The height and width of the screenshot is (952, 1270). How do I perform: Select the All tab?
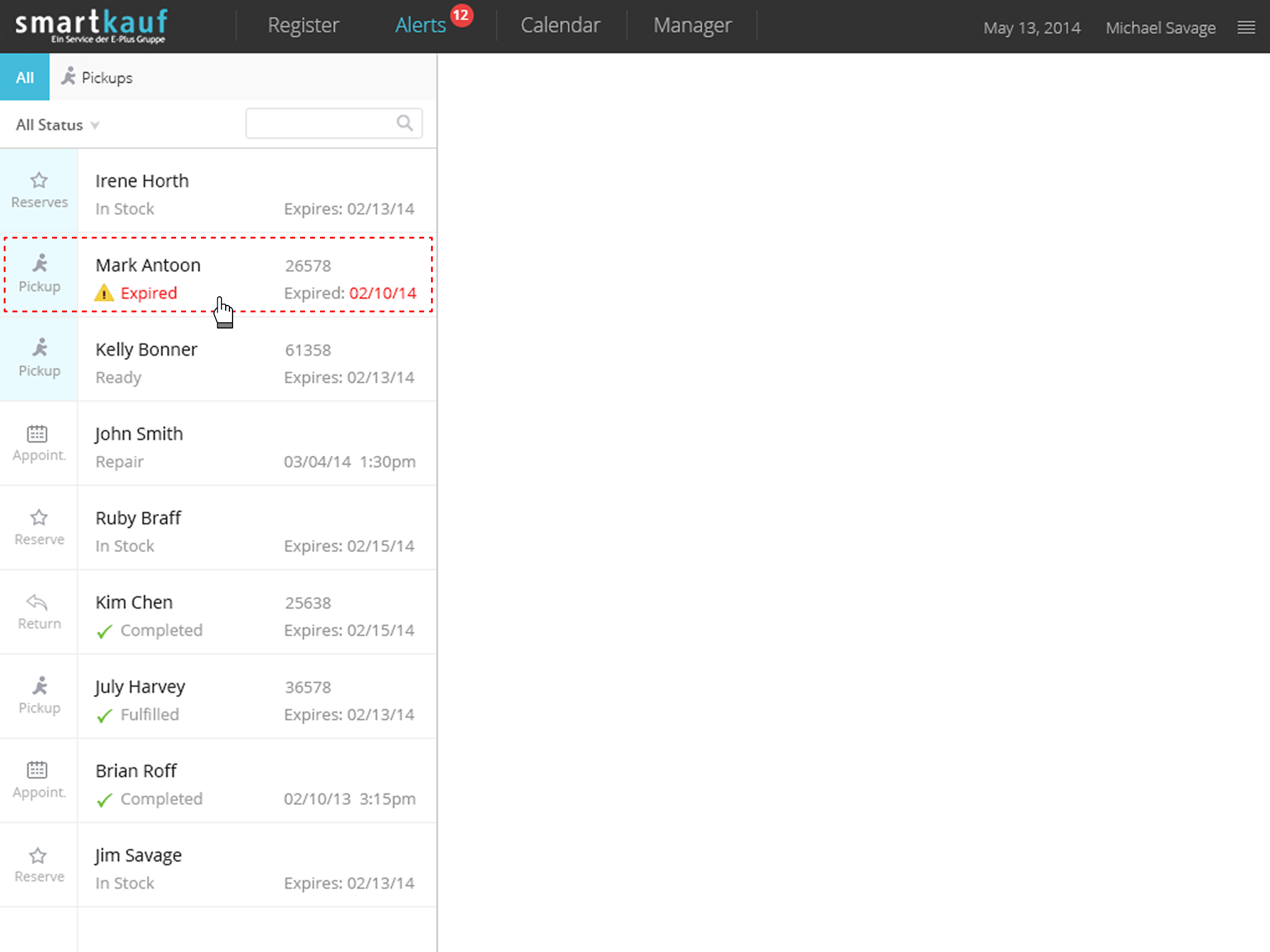pyautogui.click(x=25, y=77)
